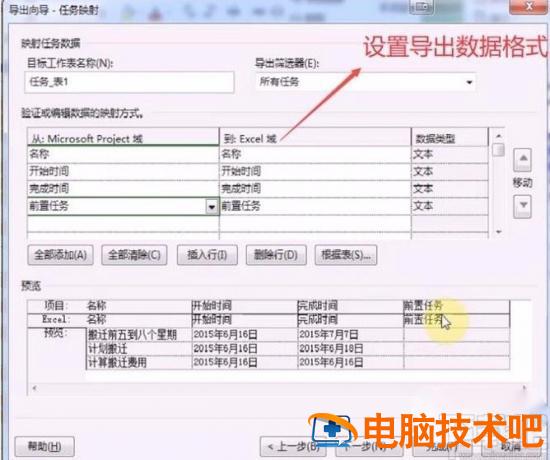Click the 根据表(S)... button
550x460 pixels.
coord(346,255)
